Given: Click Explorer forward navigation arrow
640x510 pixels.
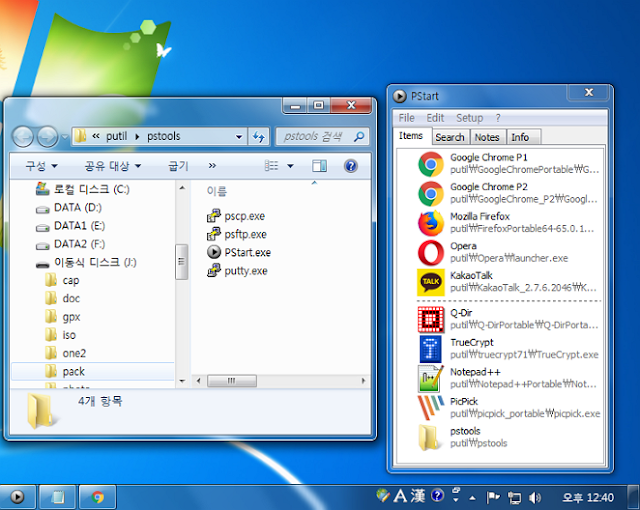Looking at the screenshot, I should tap(47, 136).
